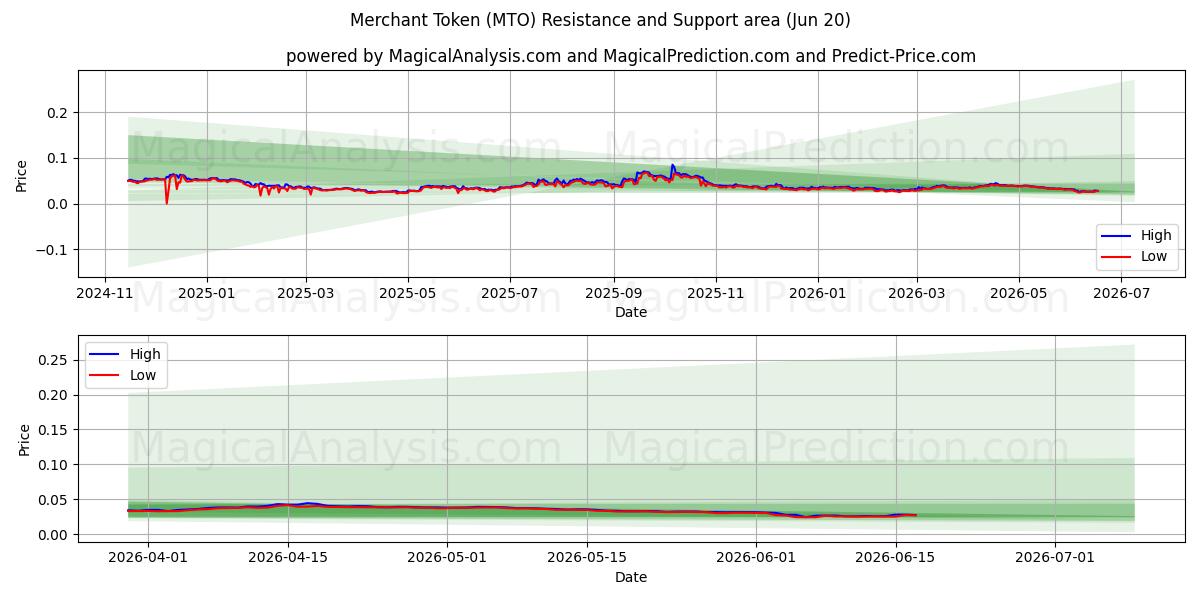Click the '2025-11' date tick on the upper chart

[715, 294]
